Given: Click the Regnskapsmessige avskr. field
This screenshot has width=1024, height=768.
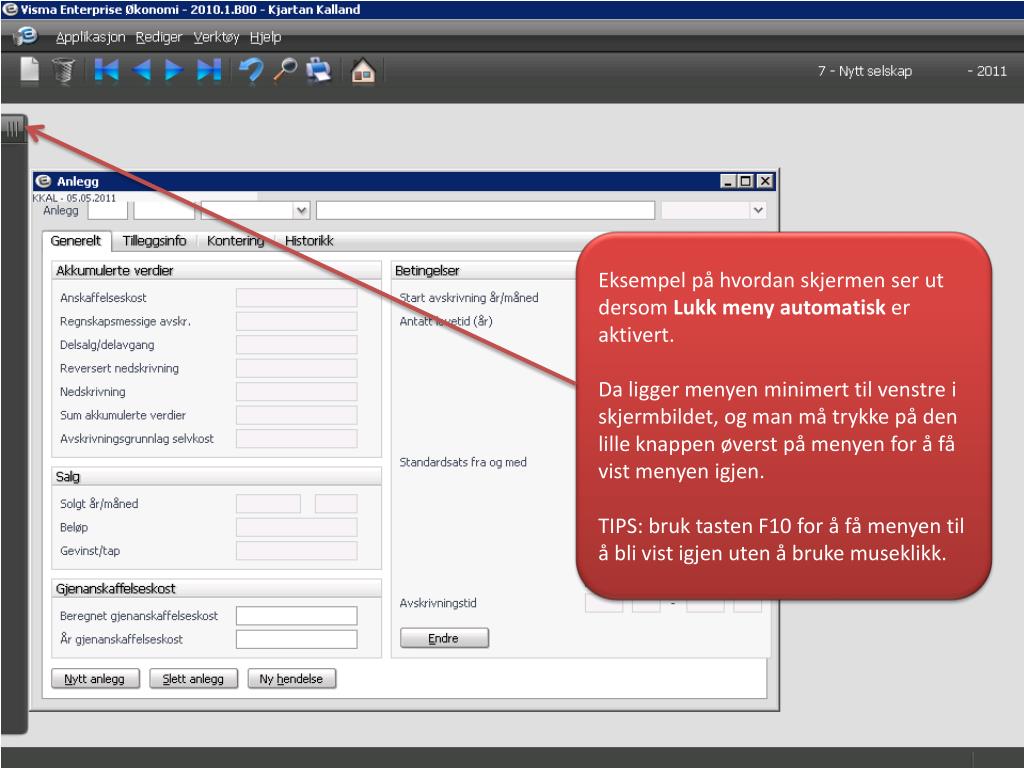Looking at the screenshot, I should point(296,321).
